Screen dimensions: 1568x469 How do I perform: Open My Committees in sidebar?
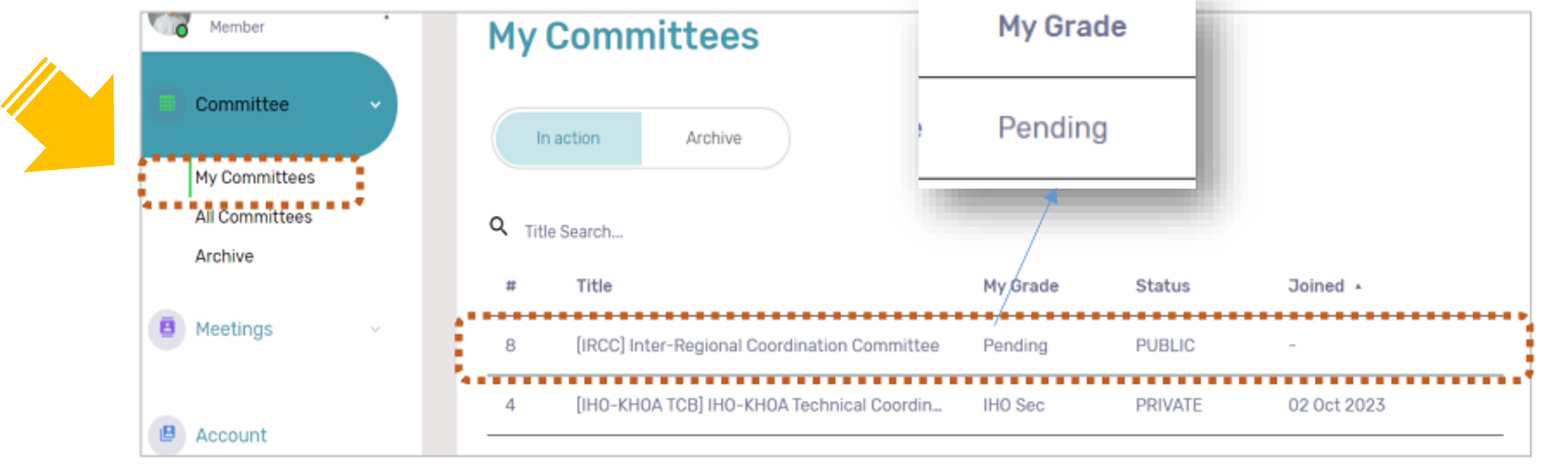coord(255,177)
